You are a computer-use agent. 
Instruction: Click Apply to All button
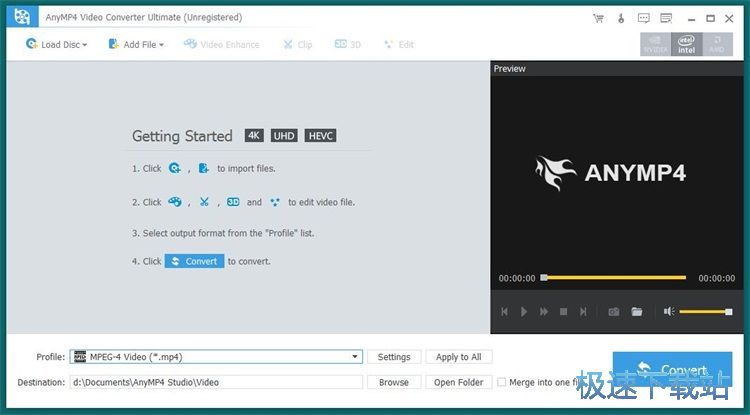[x=459, y=357]
